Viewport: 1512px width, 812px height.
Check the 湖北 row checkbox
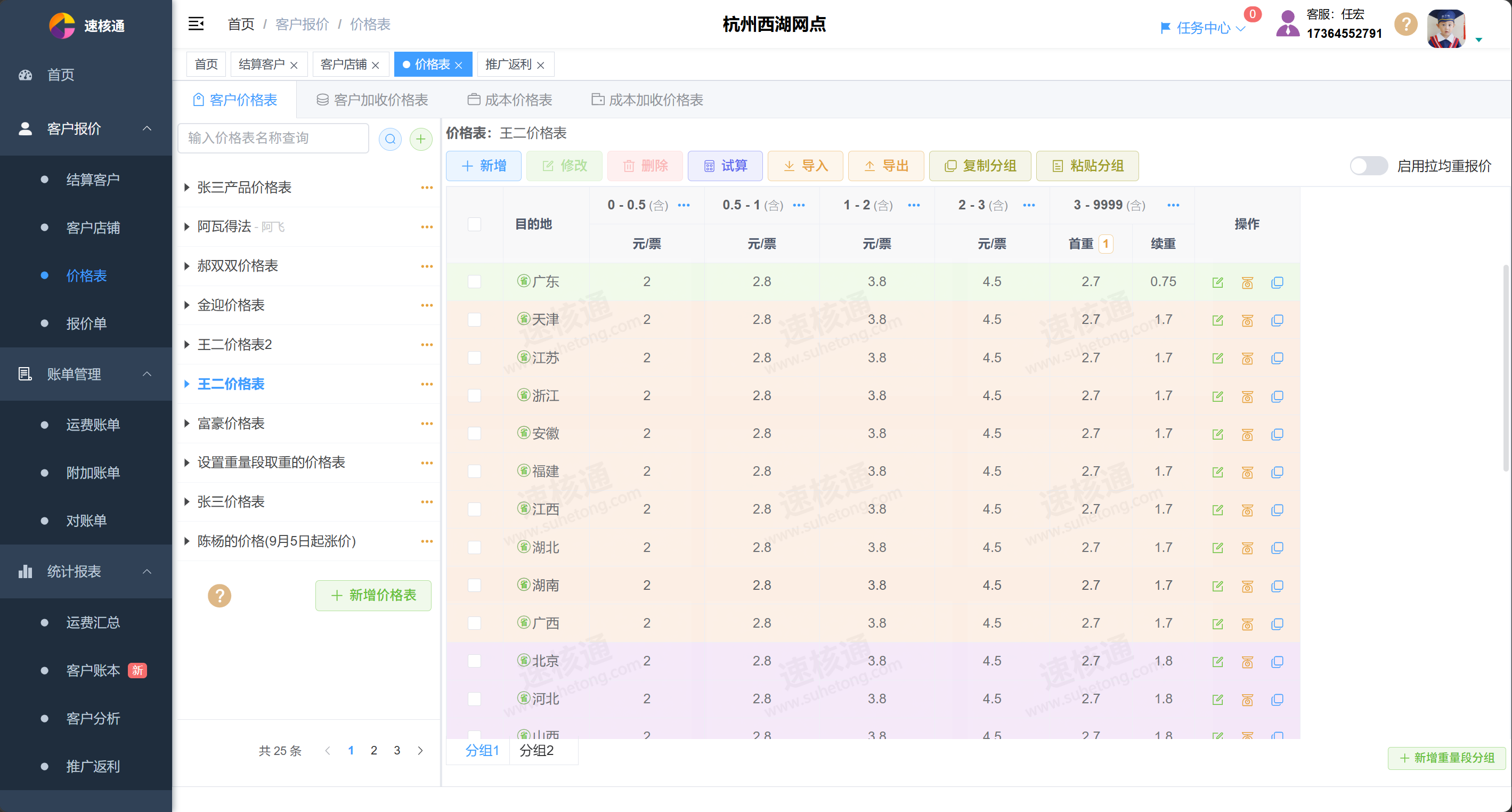click(x=474, y=547)
